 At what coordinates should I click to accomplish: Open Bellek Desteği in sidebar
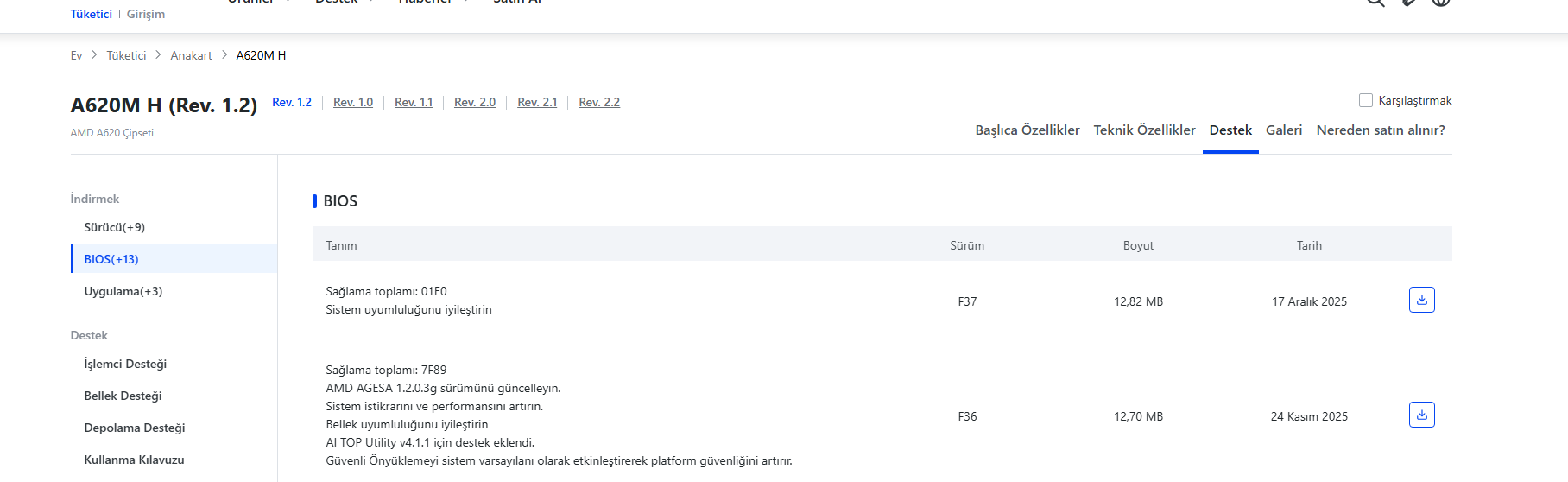[123, 396]
